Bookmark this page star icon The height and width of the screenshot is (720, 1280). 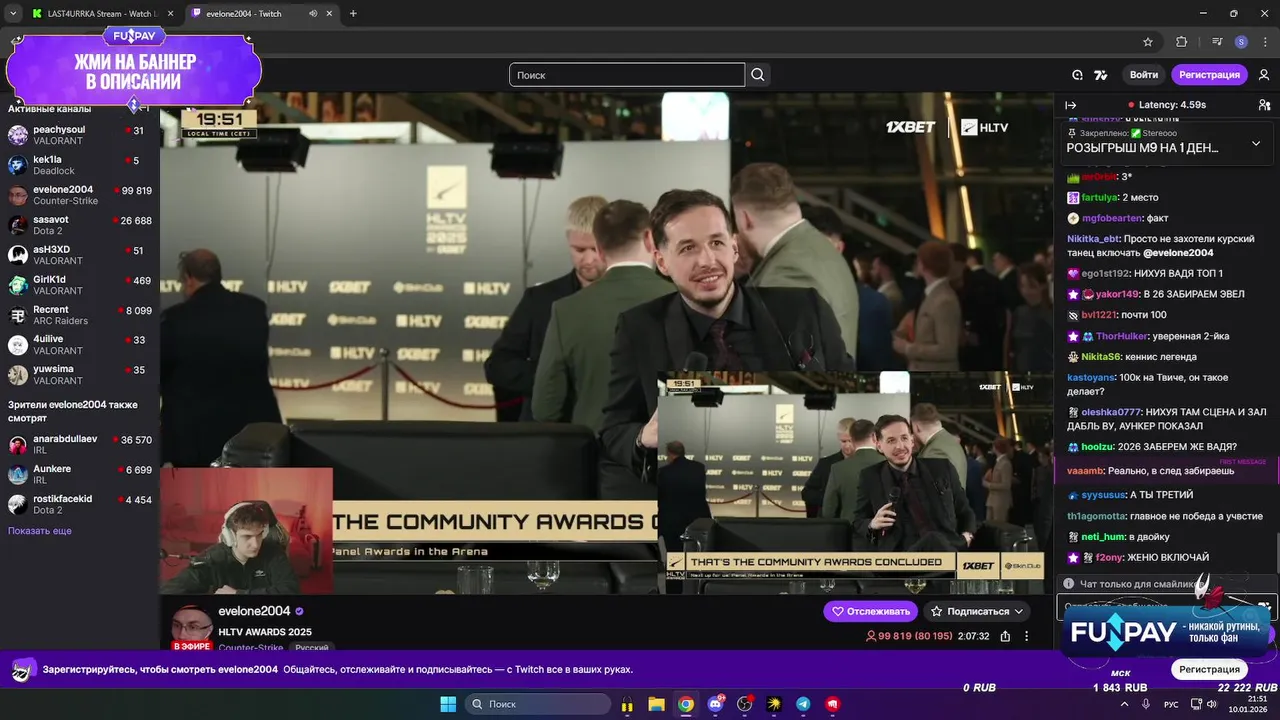pos(1148,42)
